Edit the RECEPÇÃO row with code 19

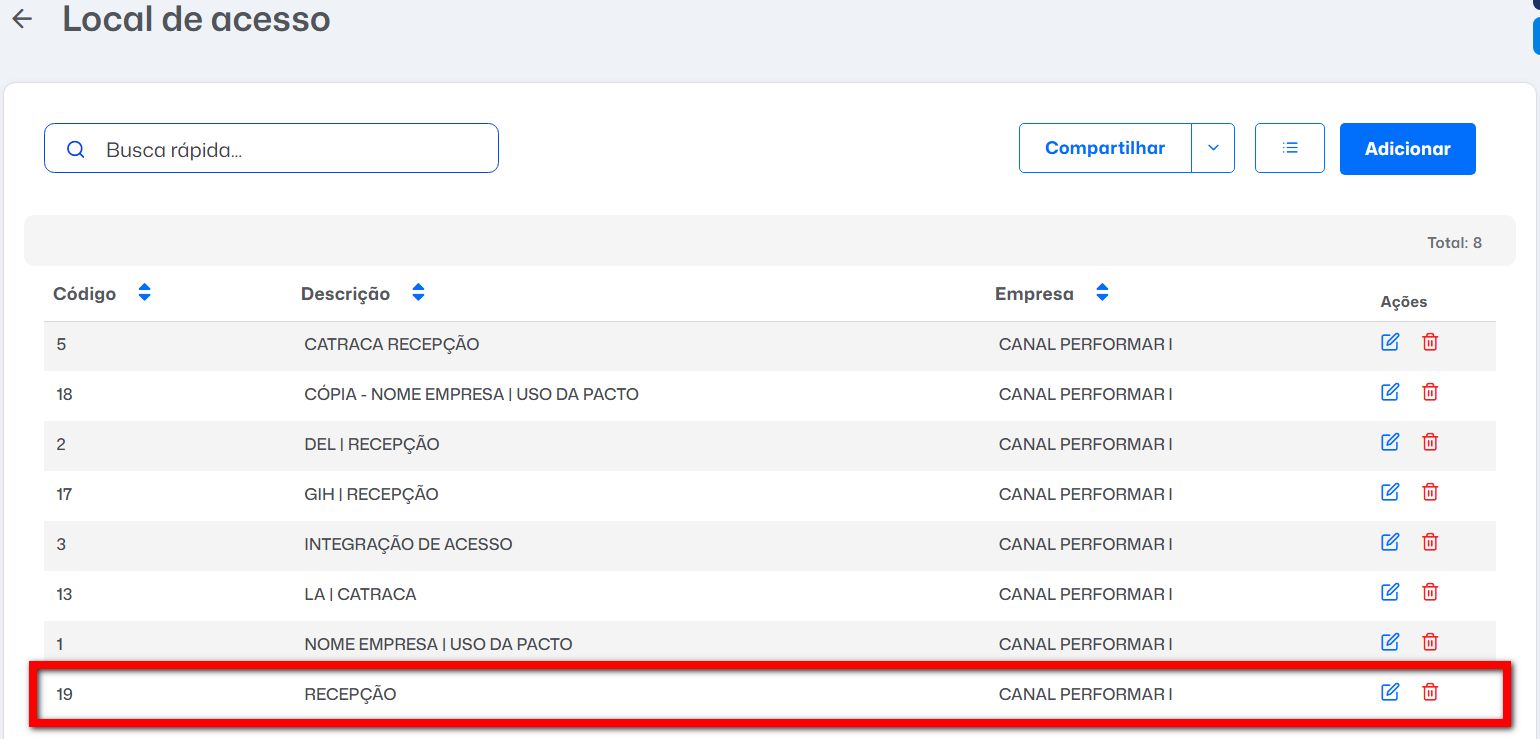(1390, 692)
